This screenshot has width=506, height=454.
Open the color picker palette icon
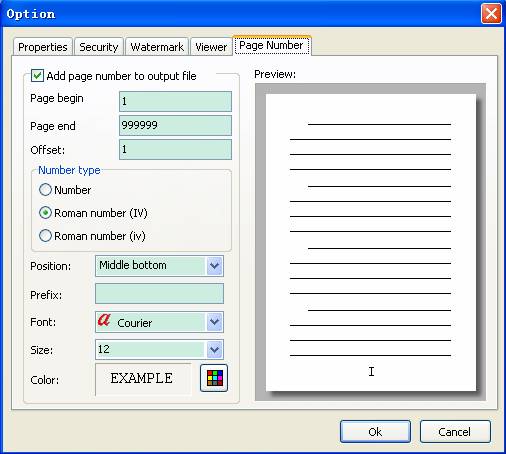[x=214, y=378]
